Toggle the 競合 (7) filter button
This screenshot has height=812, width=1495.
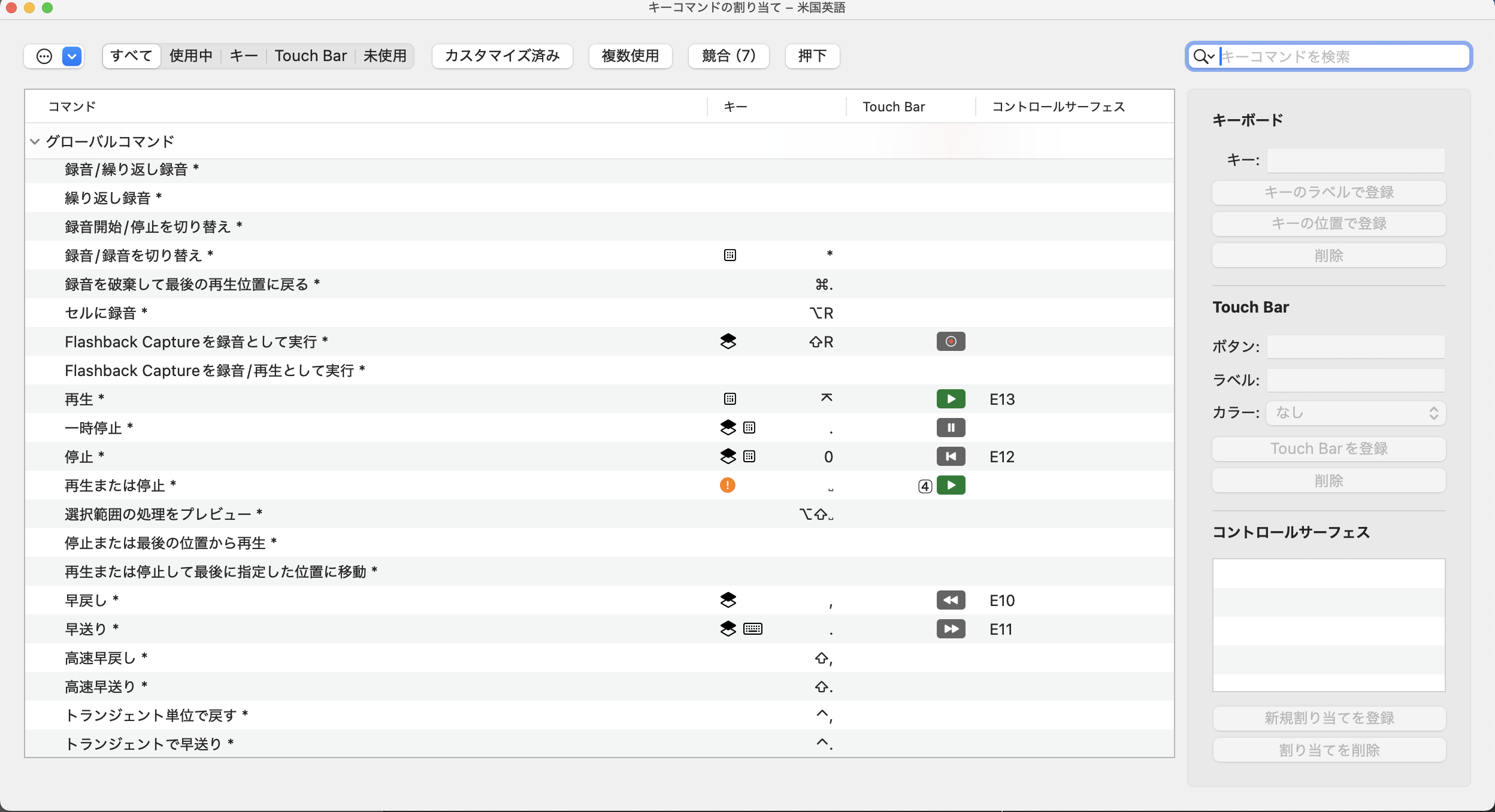click(x=728, y=56)
